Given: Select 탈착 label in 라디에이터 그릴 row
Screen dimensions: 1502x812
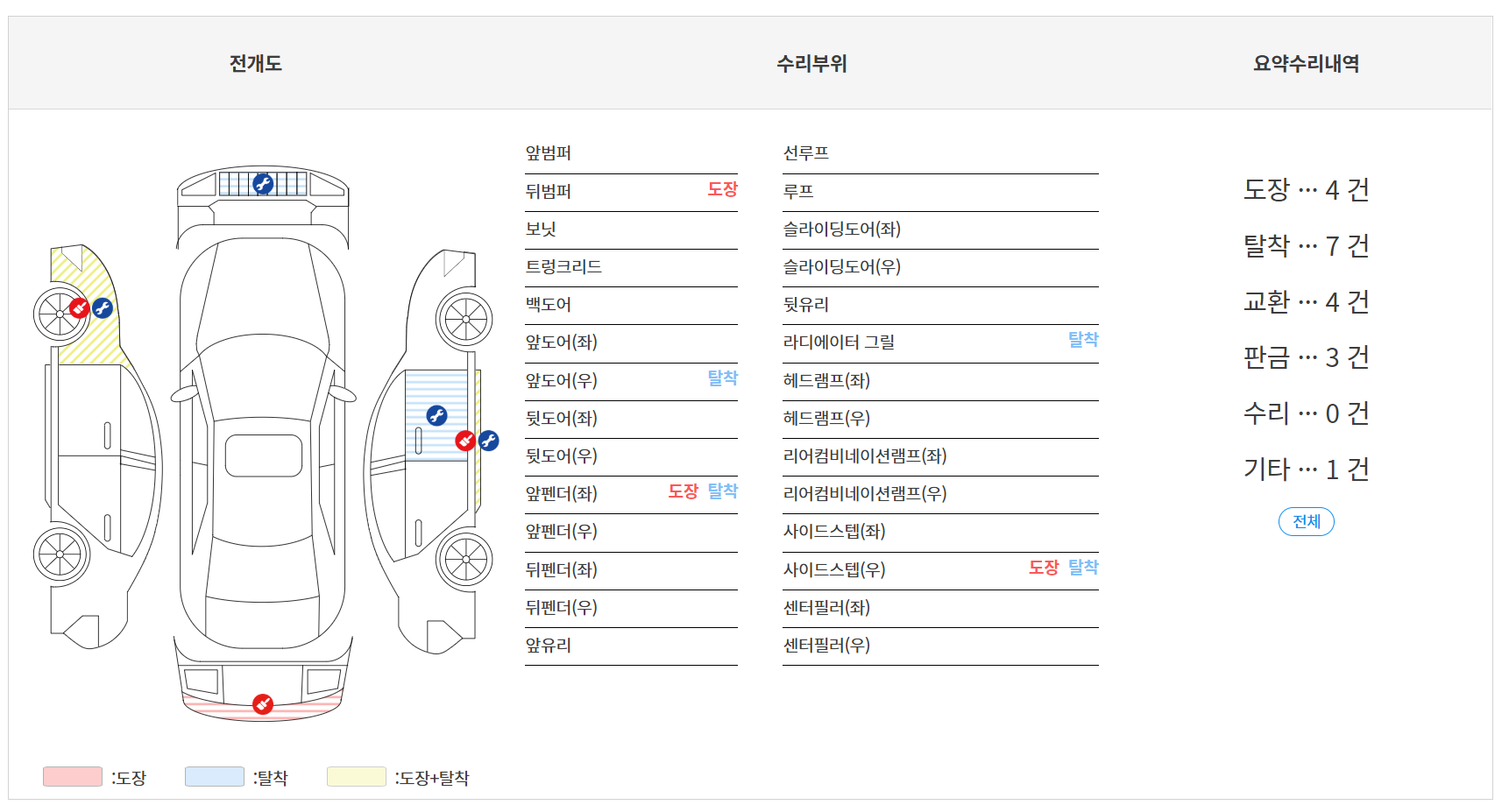Looking at the screenshot, I should [1082, 340].
